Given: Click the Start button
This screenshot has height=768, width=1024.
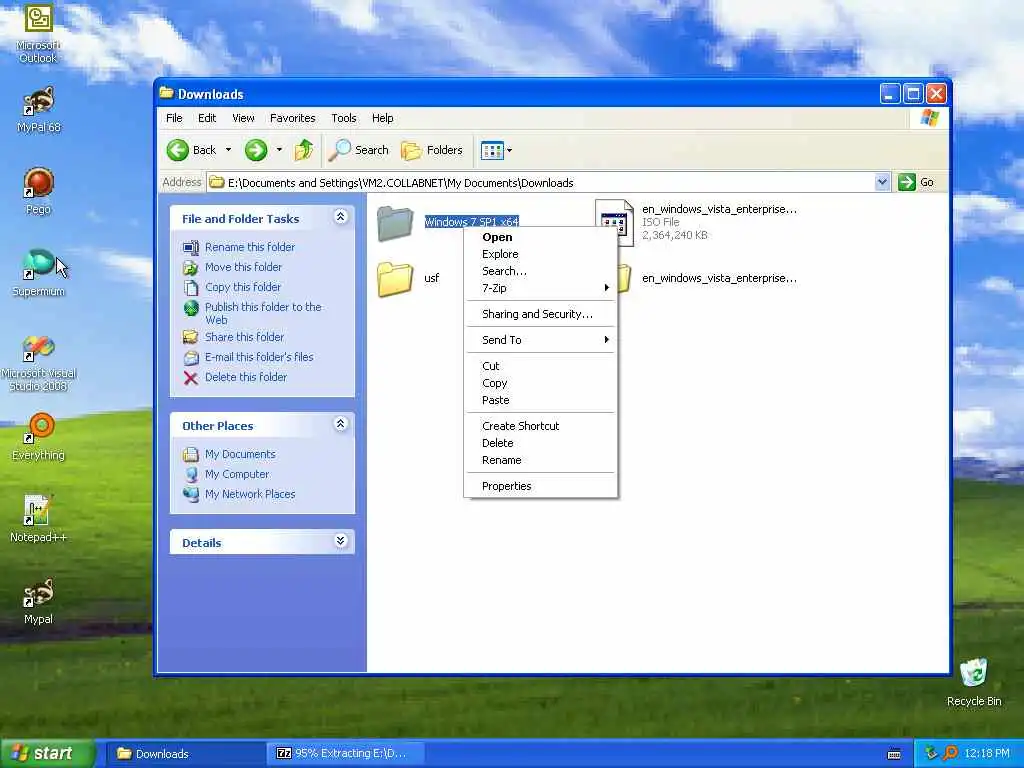Looking at the screenshot, I should (46, 754).
